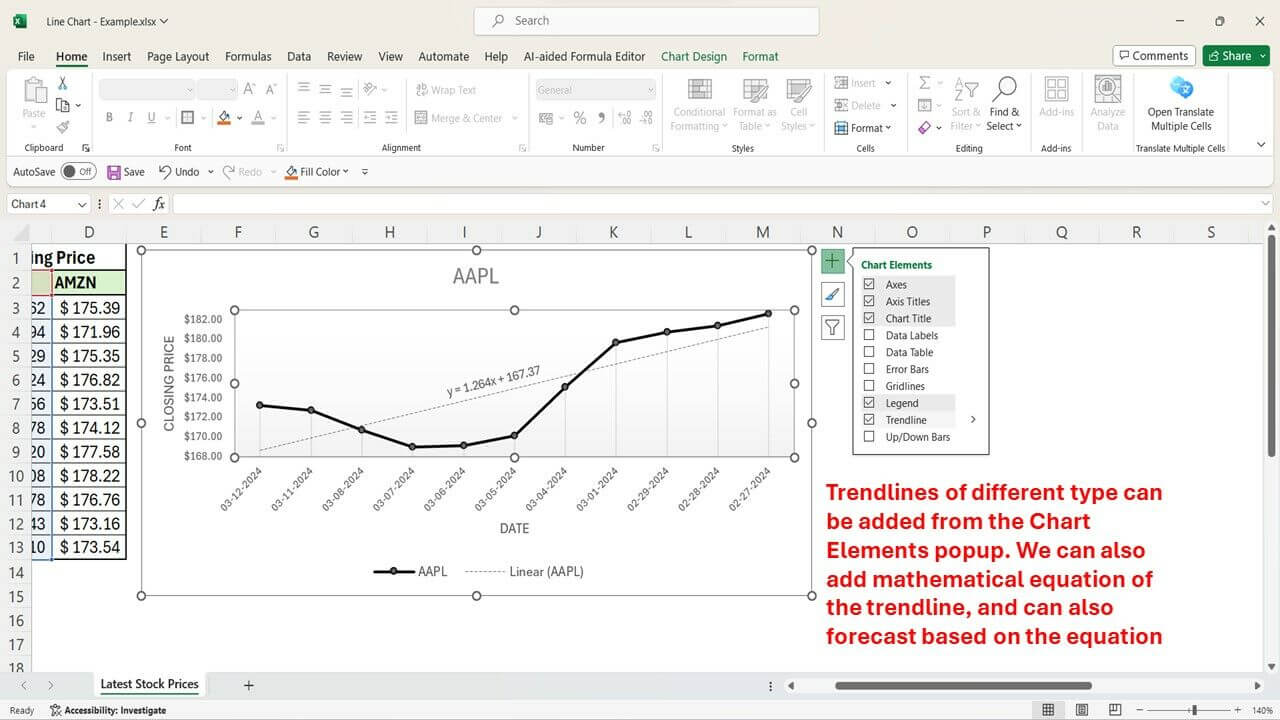Open the Chart Elements plus button
Image resolution: width=1280 pixels, height=720 pixels.
(x=832, y=261)
